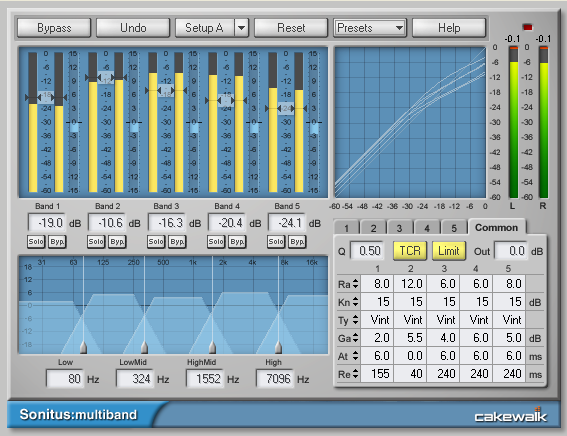The image size is (567, 436).
Task: Click the HighMid crossover field 1552 Hz
Action: [x=205, y=379]
